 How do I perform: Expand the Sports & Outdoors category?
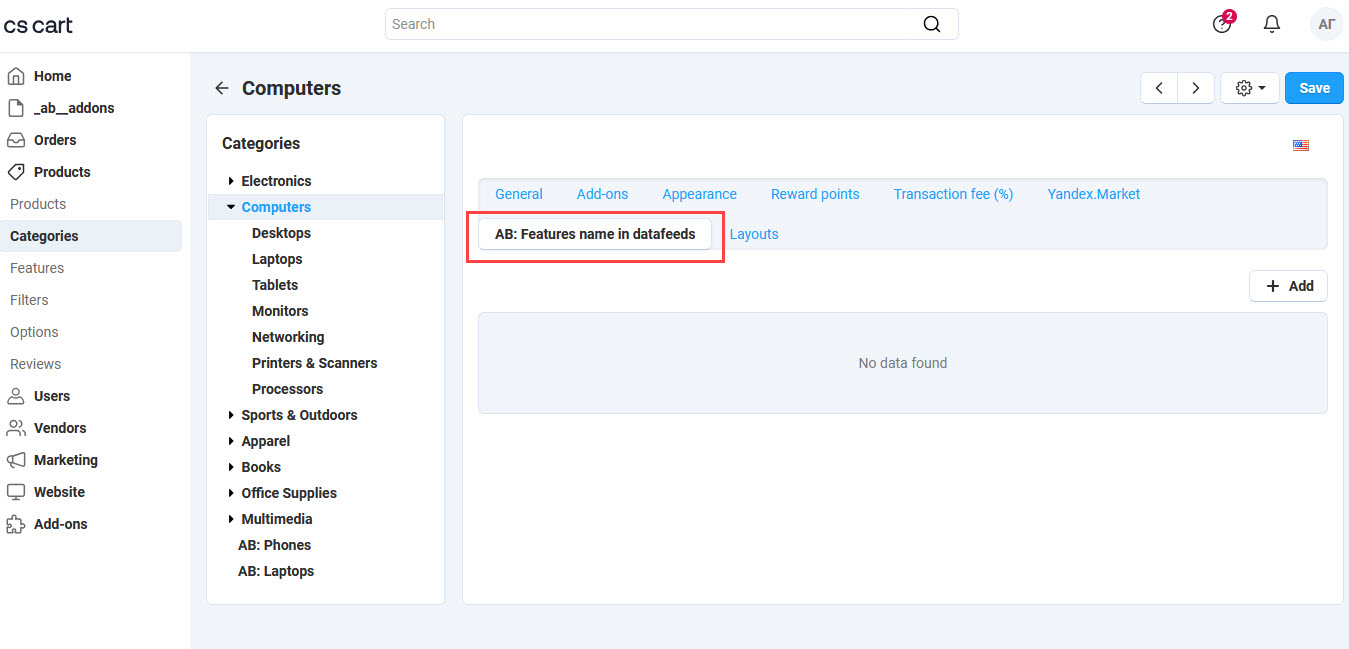pyautogui.click(x=229, y=415)
